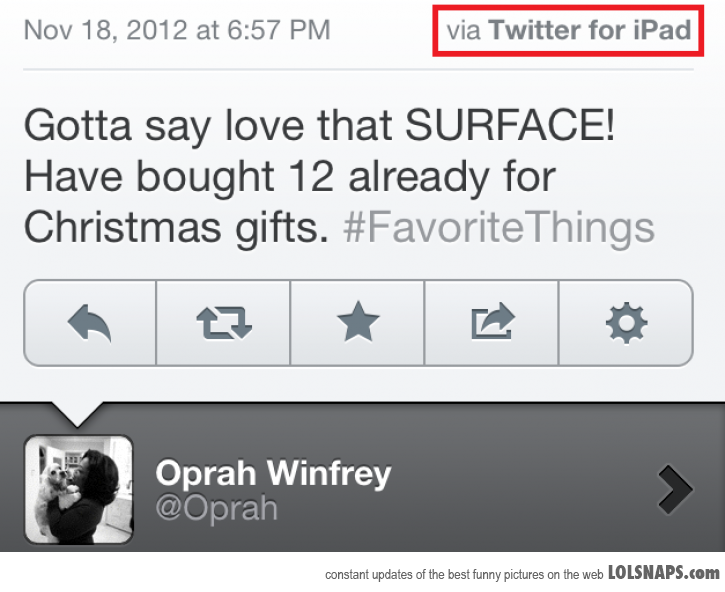Image resolution: width=725 pixels, height=592 pixels.
Task: Open Oprah Winfrey's profile picture
Action: click(78, 489)
